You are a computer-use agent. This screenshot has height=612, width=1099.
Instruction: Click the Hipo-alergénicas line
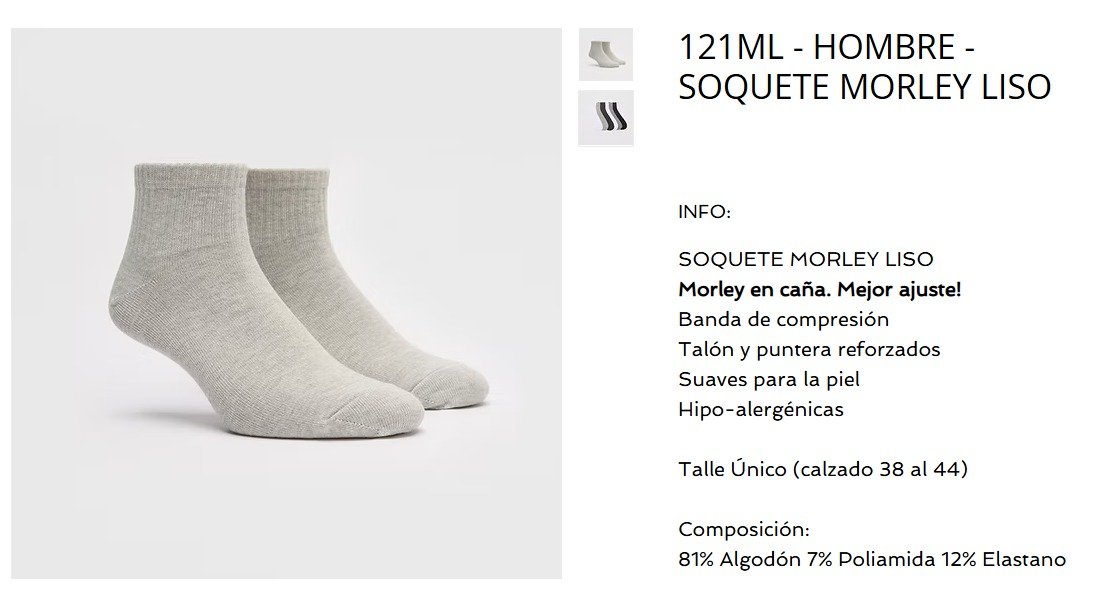tap(761, 409)
